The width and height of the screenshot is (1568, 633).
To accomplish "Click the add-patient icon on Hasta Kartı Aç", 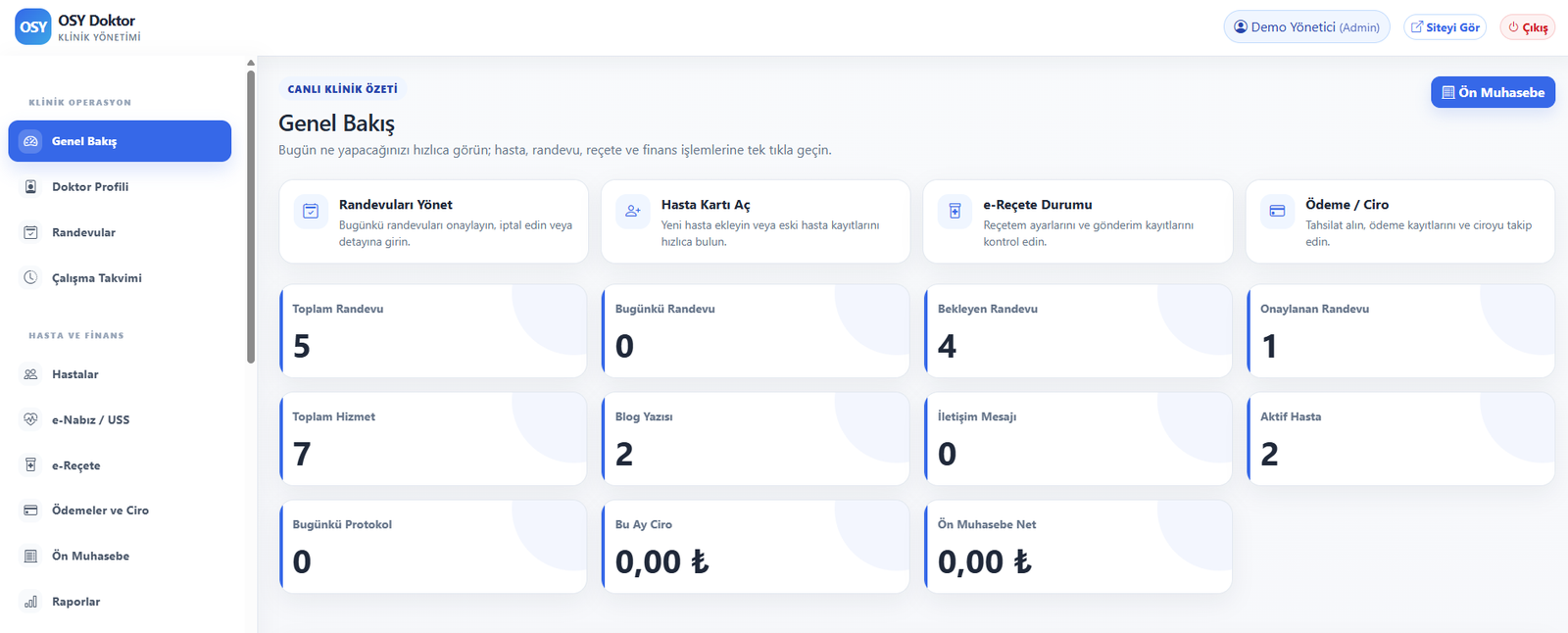I will click(633, 211).
